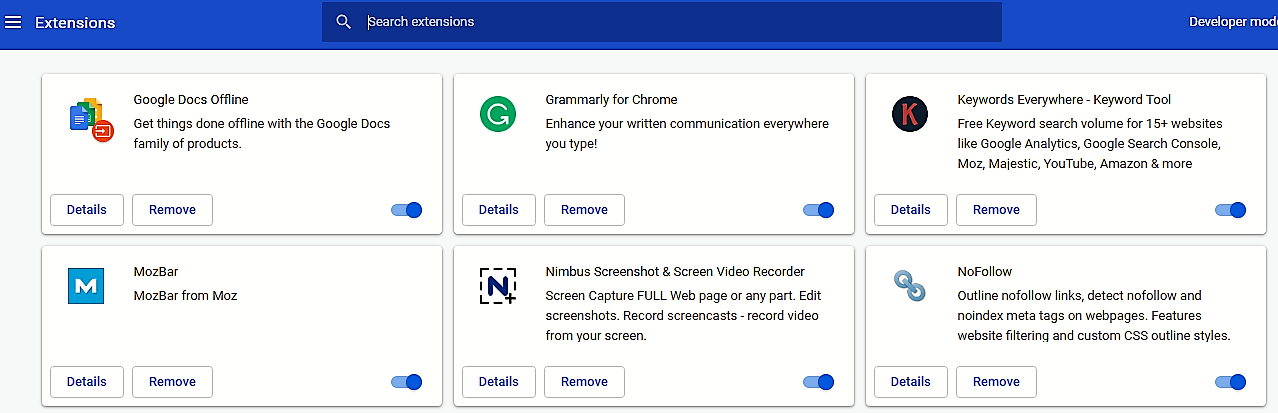Click the Nimbus Screenshot N icon
Image resolution: width=1278 pixels, height=413 pixels.
pos(497,286)
